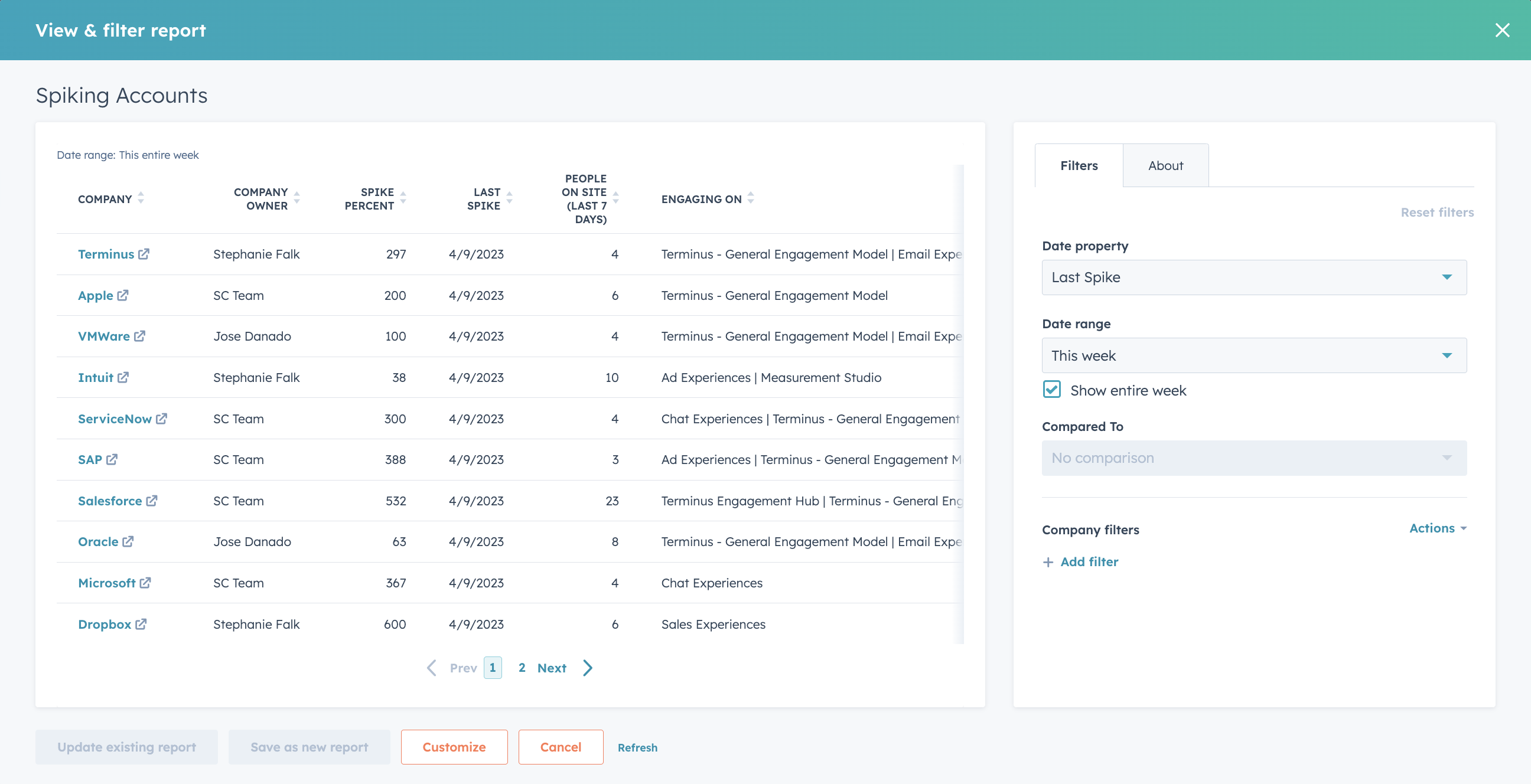The width and height of the screenshot is (1531, 784).
Task: Click Sales Experiences cell in Dropbox row
Action: coord(713,624)
